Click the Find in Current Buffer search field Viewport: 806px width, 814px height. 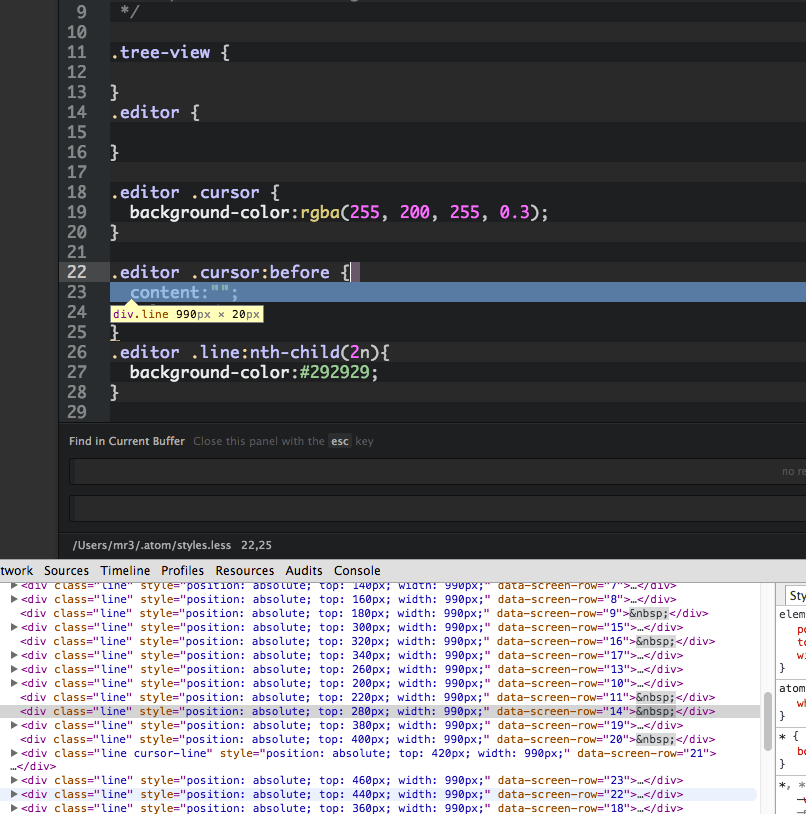tap(430, 471)
